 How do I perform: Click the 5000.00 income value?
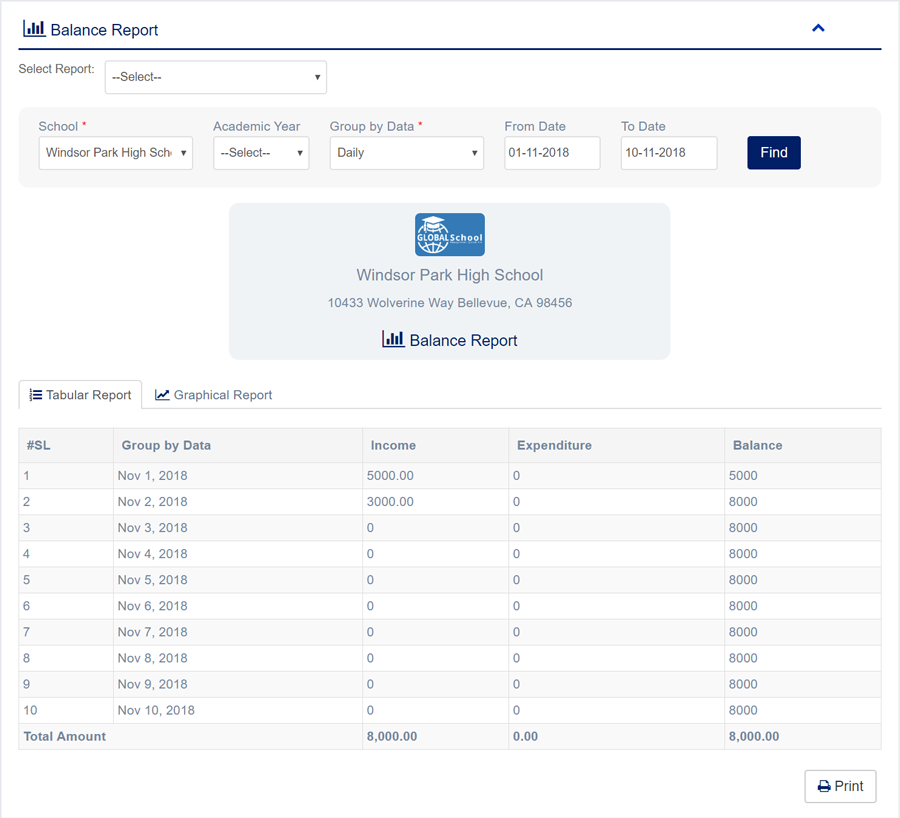[390, 476]
